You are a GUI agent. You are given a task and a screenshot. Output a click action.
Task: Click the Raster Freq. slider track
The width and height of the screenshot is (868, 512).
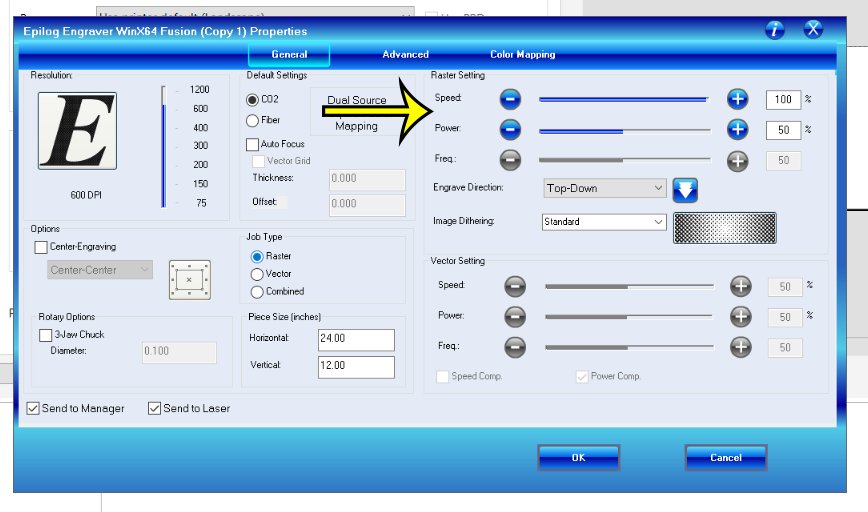click(624, 159)
